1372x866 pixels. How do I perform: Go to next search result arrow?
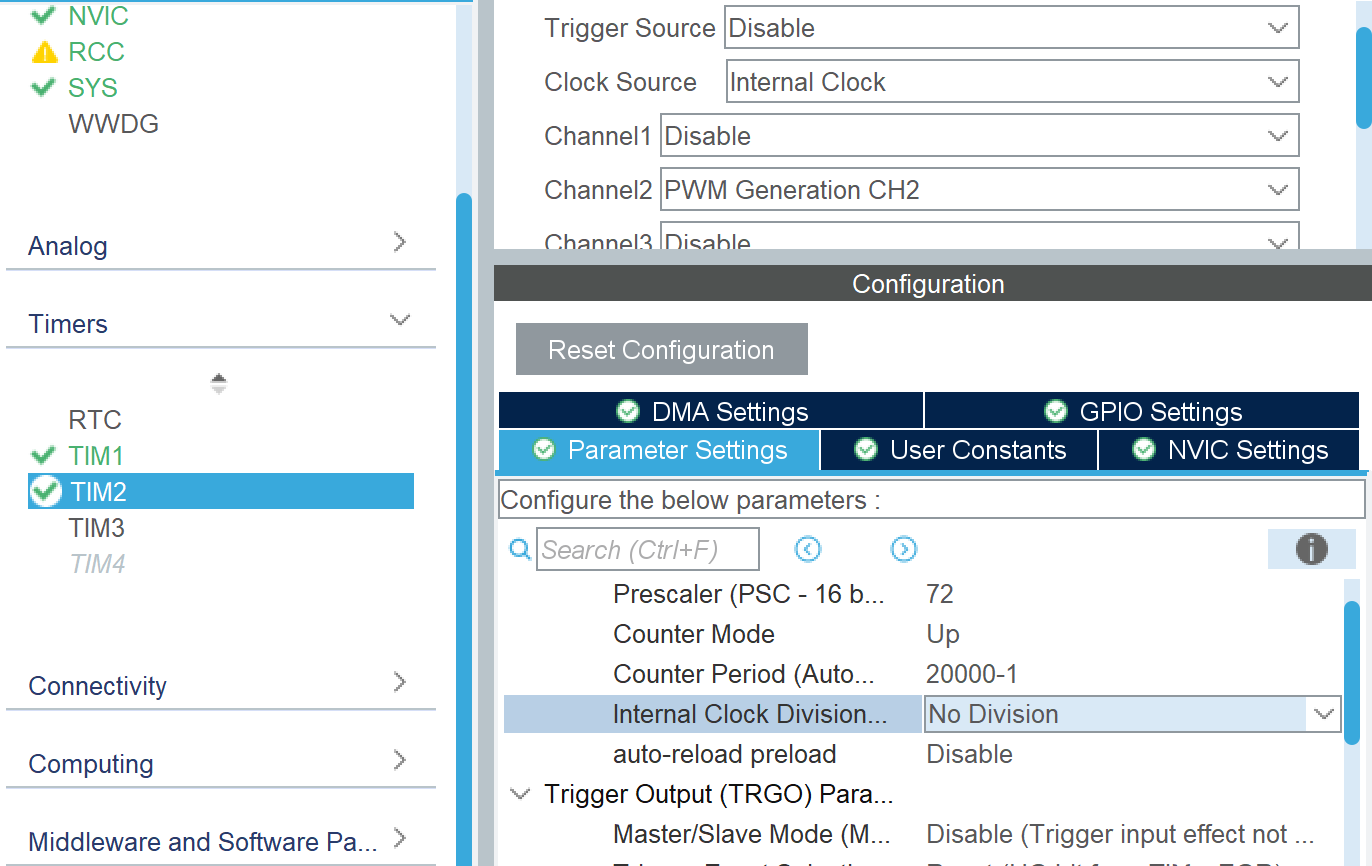point(903,549)
